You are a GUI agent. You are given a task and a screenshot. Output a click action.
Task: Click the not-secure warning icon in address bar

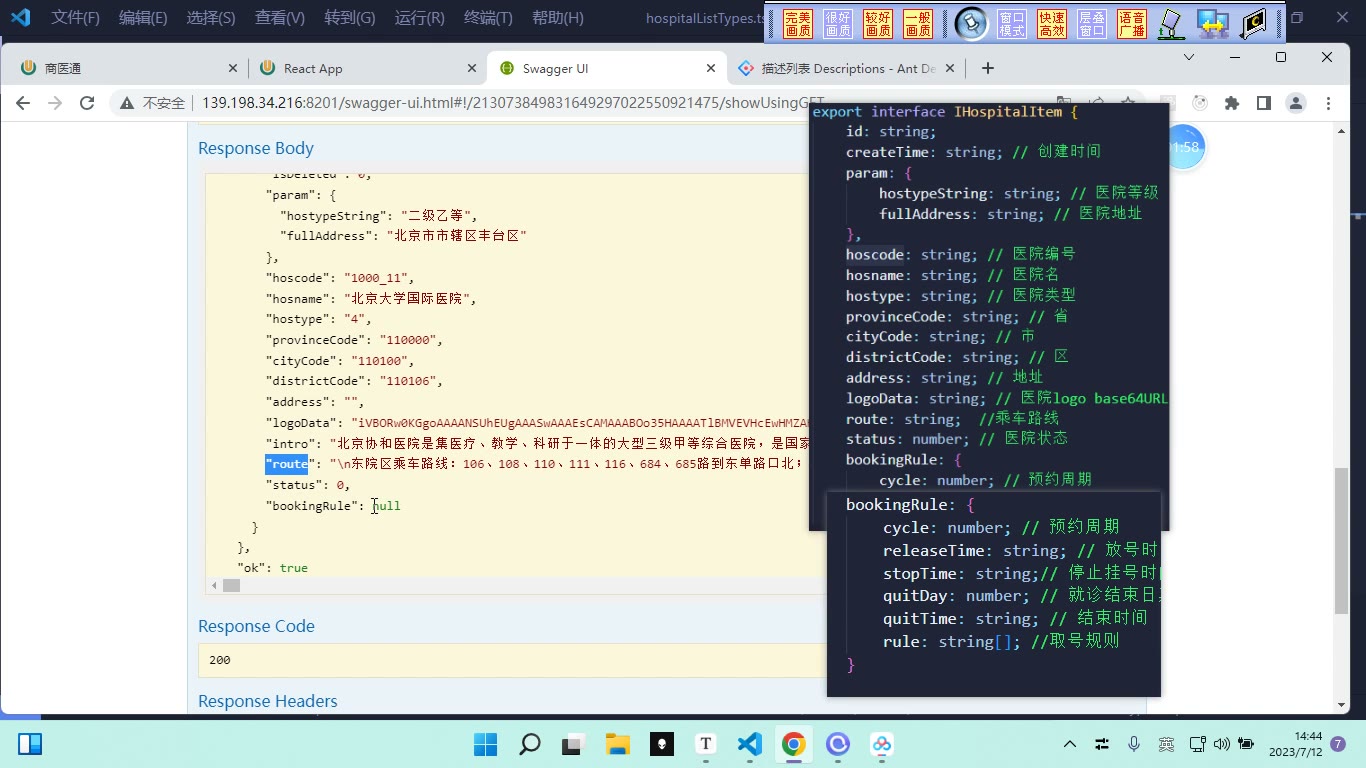(127, 103)
